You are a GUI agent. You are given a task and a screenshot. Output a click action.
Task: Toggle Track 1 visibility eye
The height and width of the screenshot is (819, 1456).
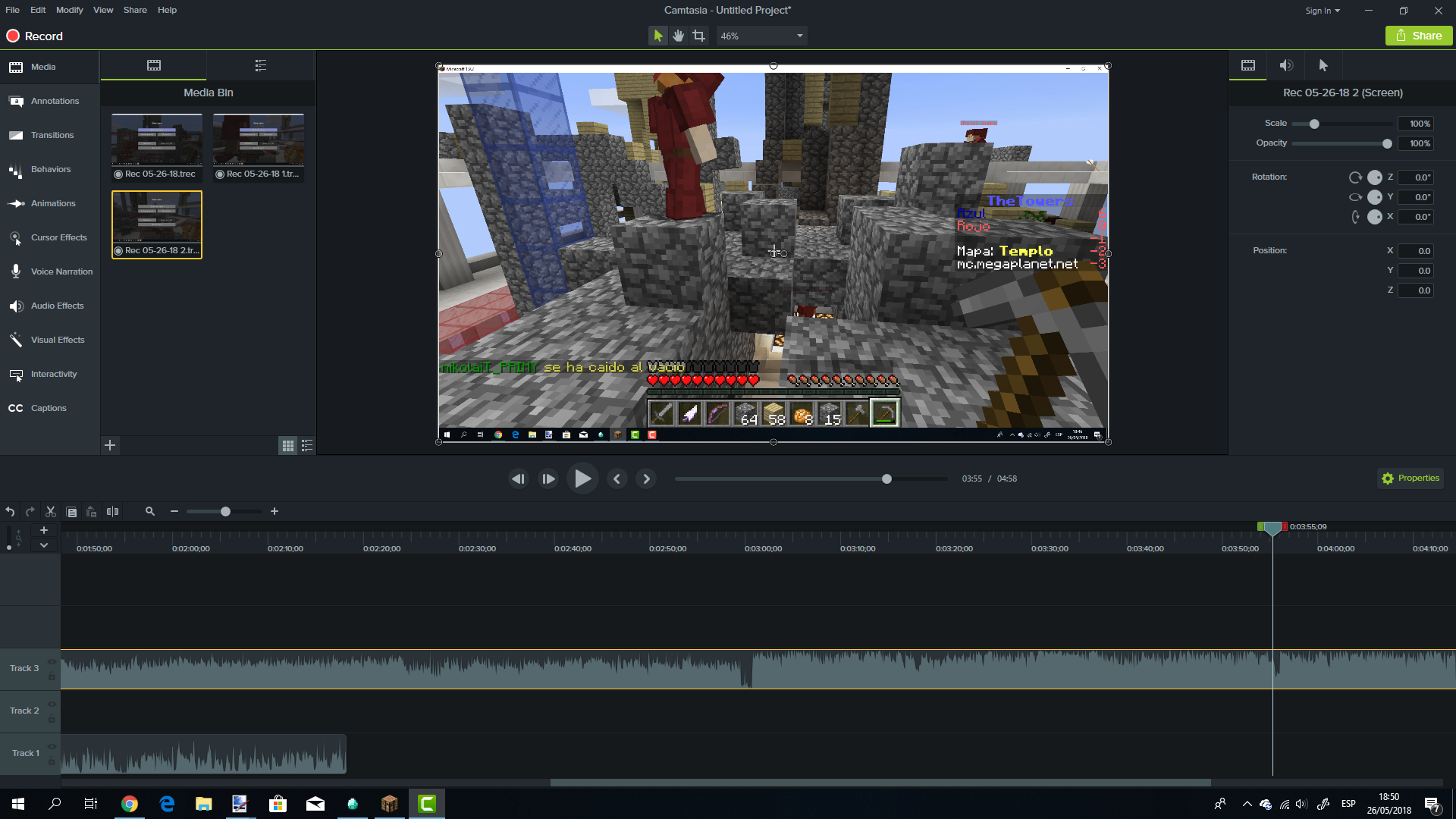(52, 747)
